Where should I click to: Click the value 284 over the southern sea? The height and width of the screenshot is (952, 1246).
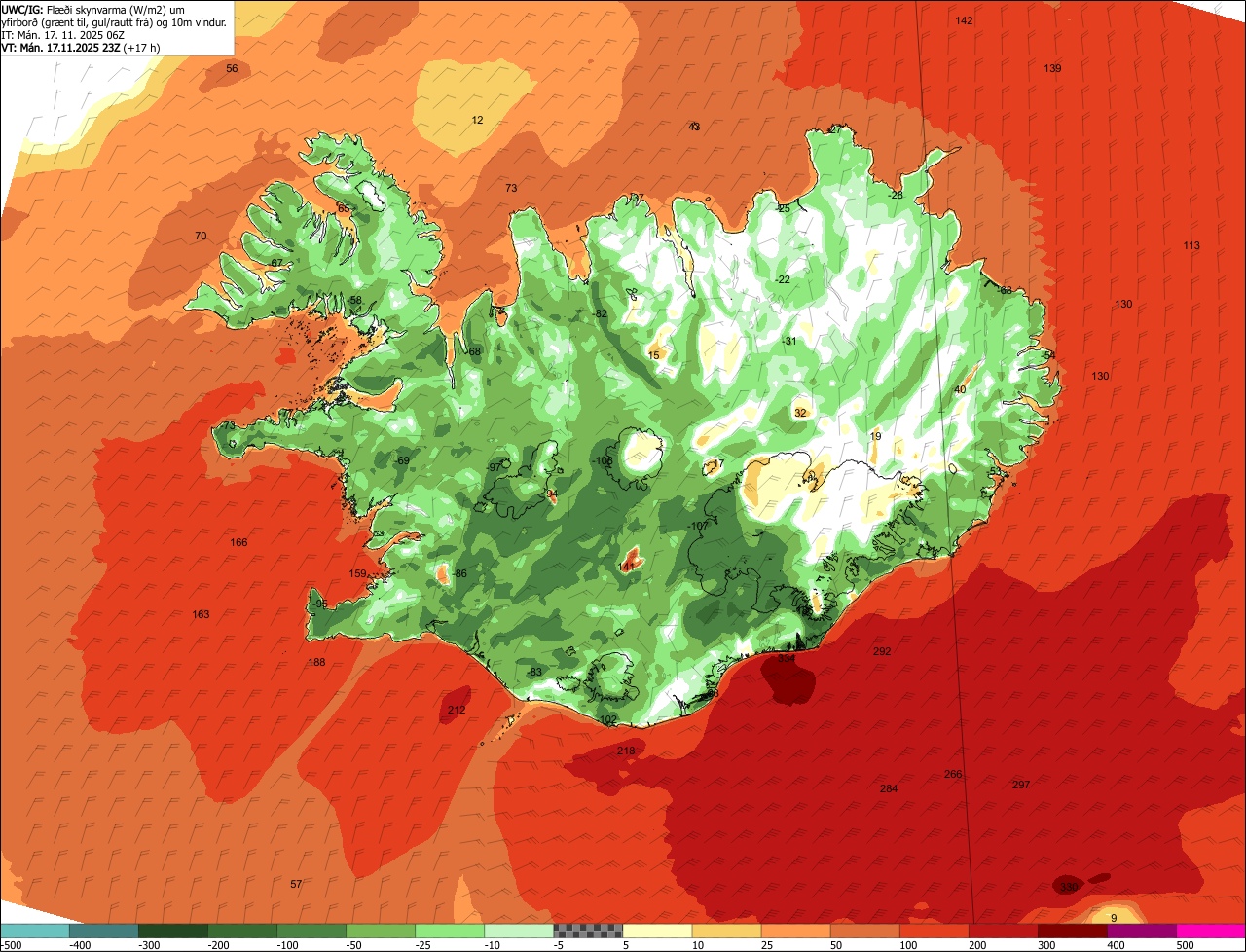coord(888,788)
